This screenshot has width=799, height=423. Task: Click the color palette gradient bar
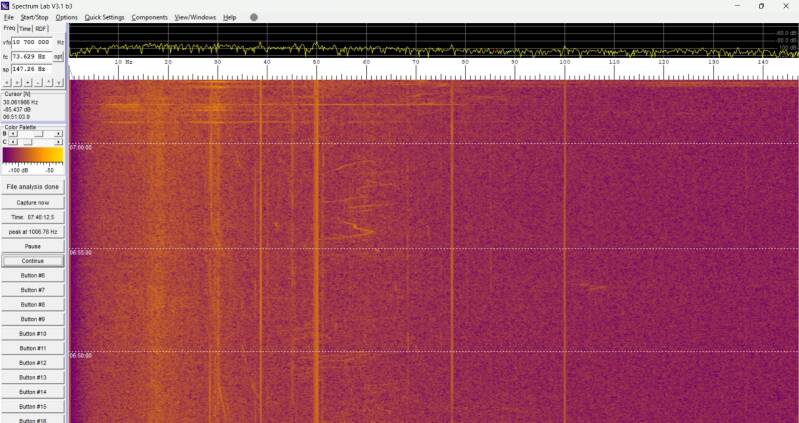33,155
